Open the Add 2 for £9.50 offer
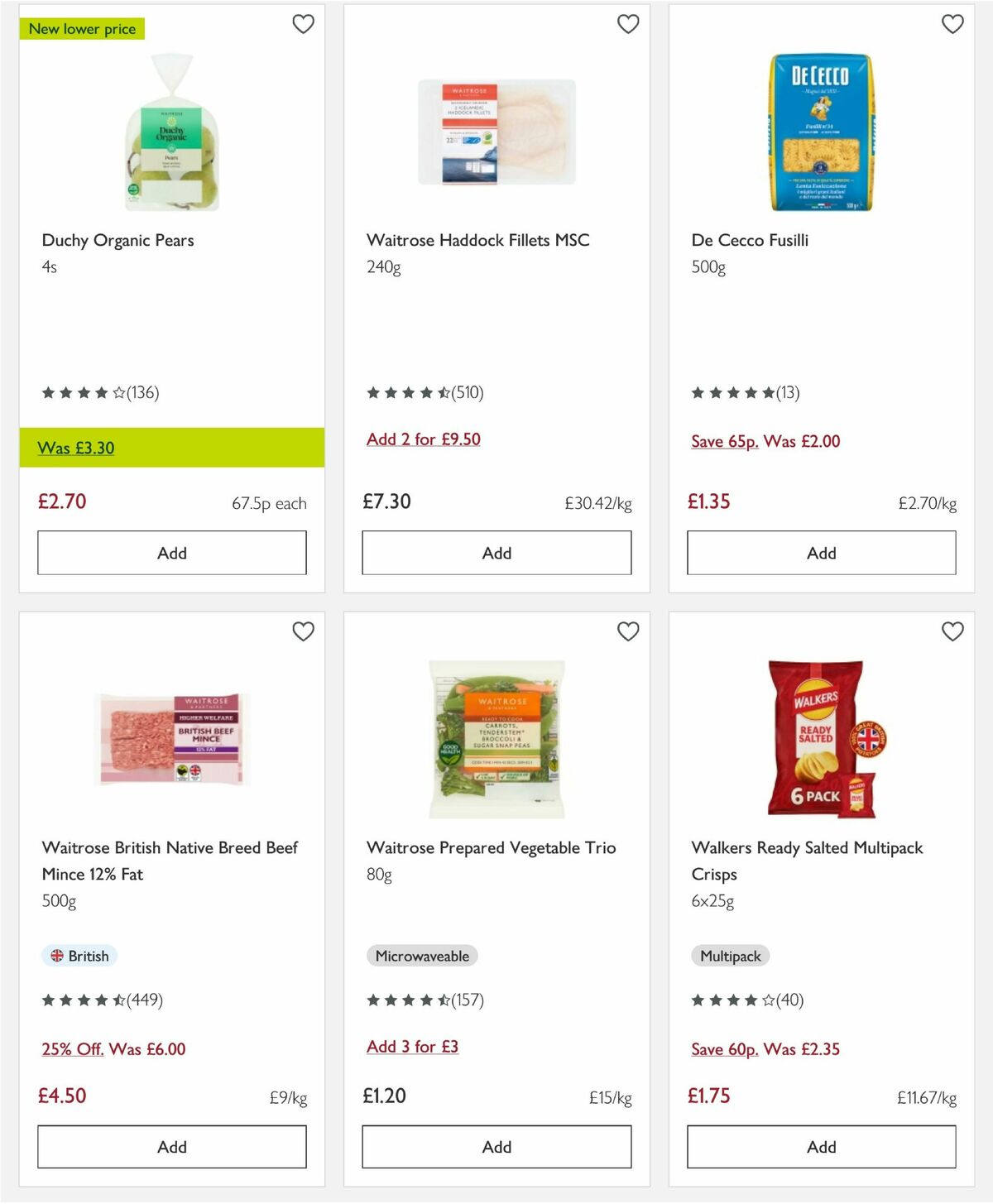Screen dimensions: 993x1204 pyautogui.click(x=423, y=439)
